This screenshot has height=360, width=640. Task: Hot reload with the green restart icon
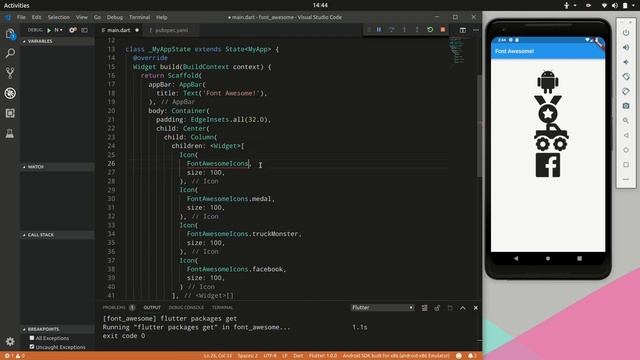click(x=430, y=30)
